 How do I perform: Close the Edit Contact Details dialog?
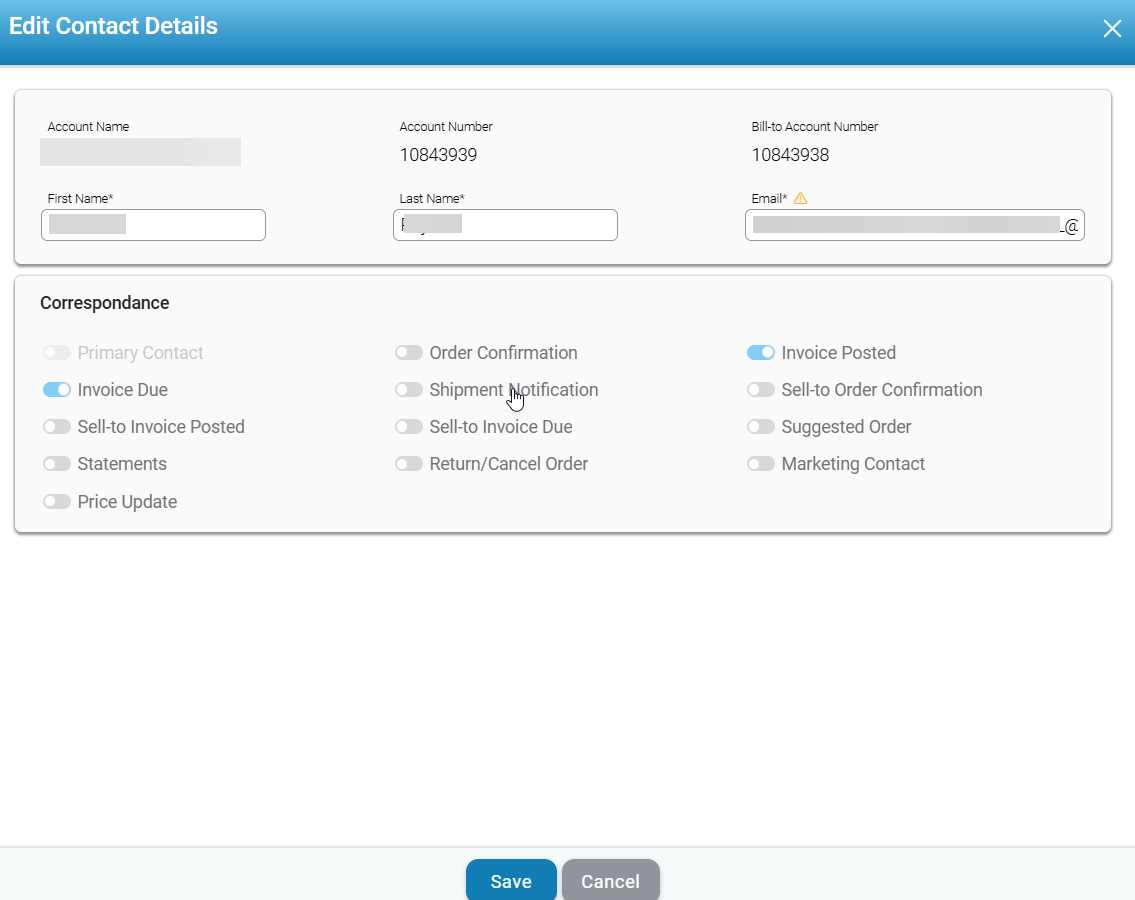click(x=1111, y=29)
